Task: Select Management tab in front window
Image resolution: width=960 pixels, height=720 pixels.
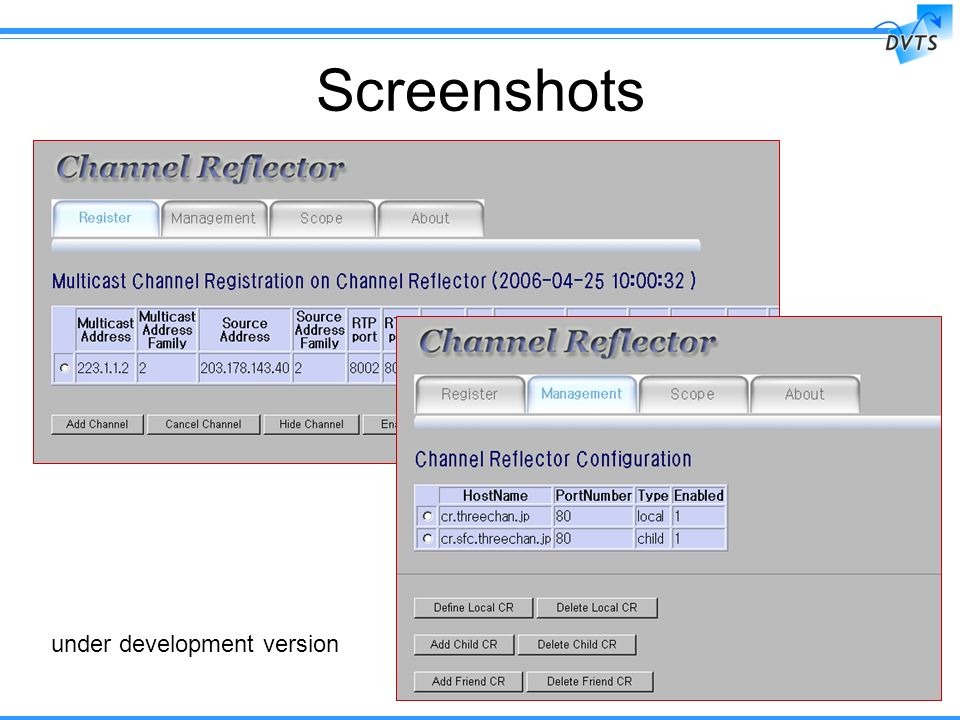Action: [582, 394]
